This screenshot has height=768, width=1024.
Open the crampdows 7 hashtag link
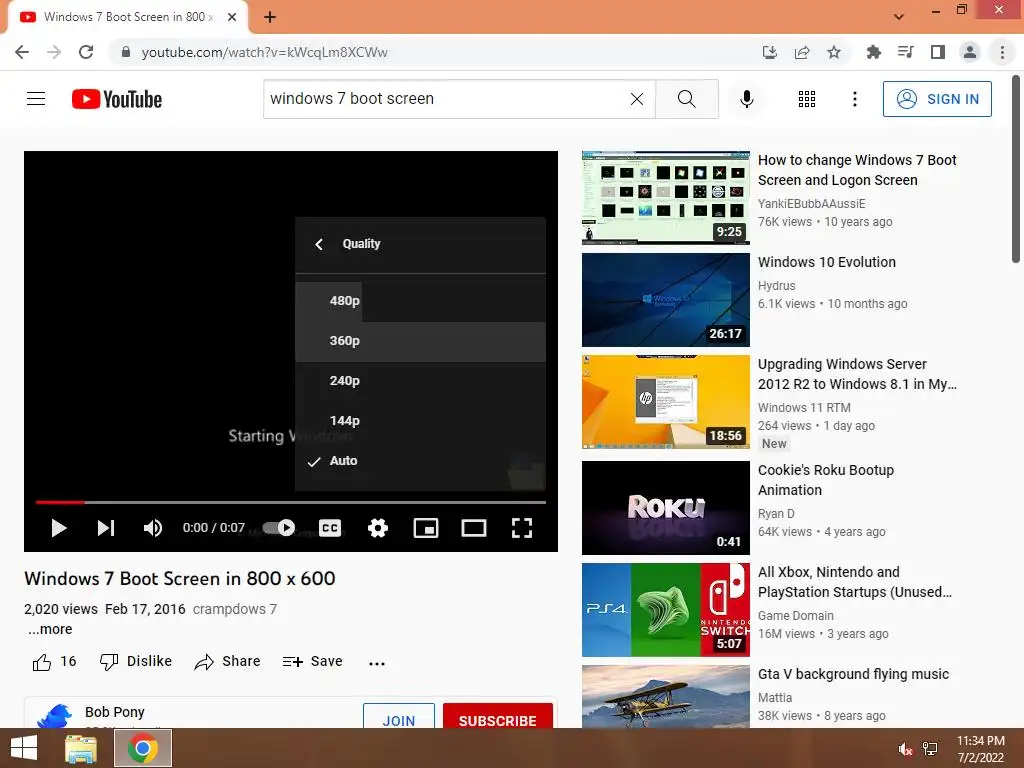(x=234, y=609)
